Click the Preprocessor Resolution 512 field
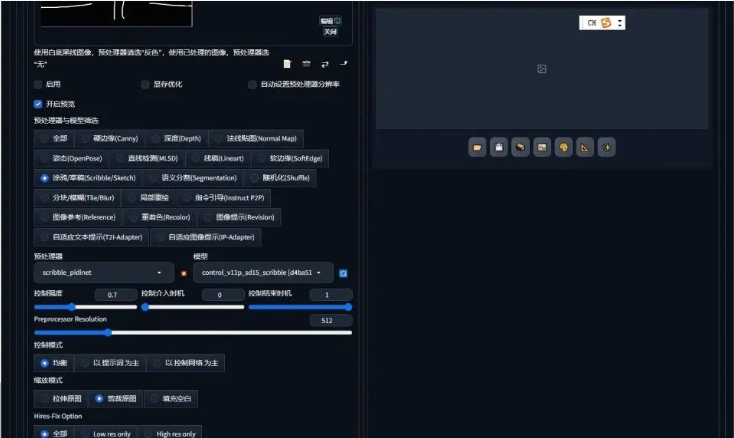 tap(331, 321)
